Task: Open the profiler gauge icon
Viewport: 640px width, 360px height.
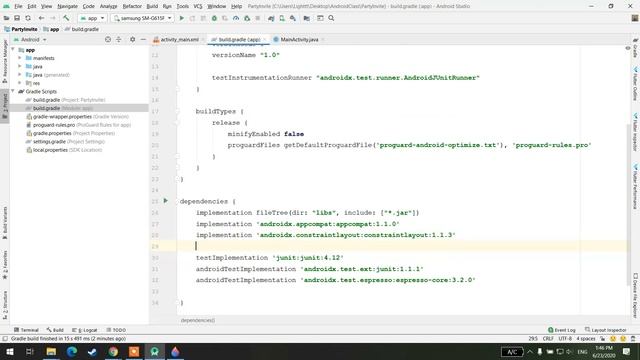Action: click(x=236, y=18)
